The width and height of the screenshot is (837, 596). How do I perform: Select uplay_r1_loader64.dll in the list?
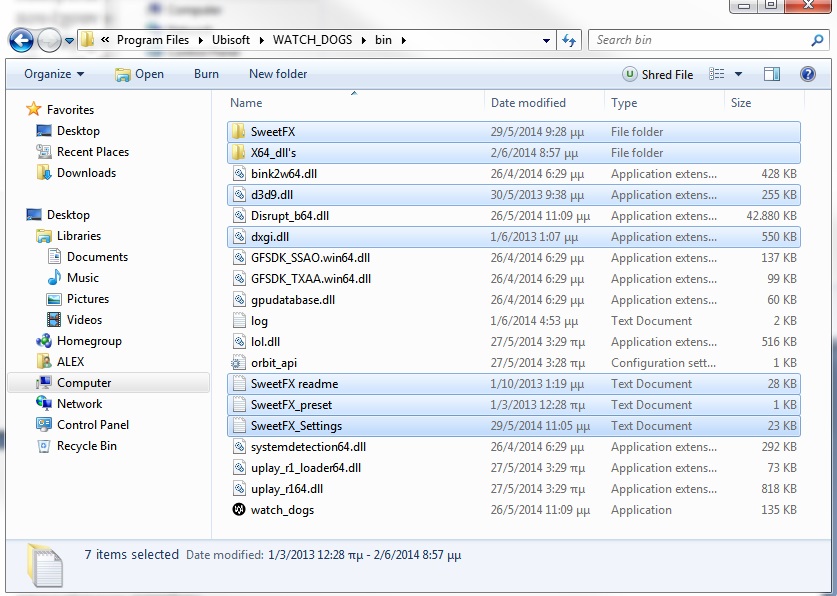tap(306, 468)
